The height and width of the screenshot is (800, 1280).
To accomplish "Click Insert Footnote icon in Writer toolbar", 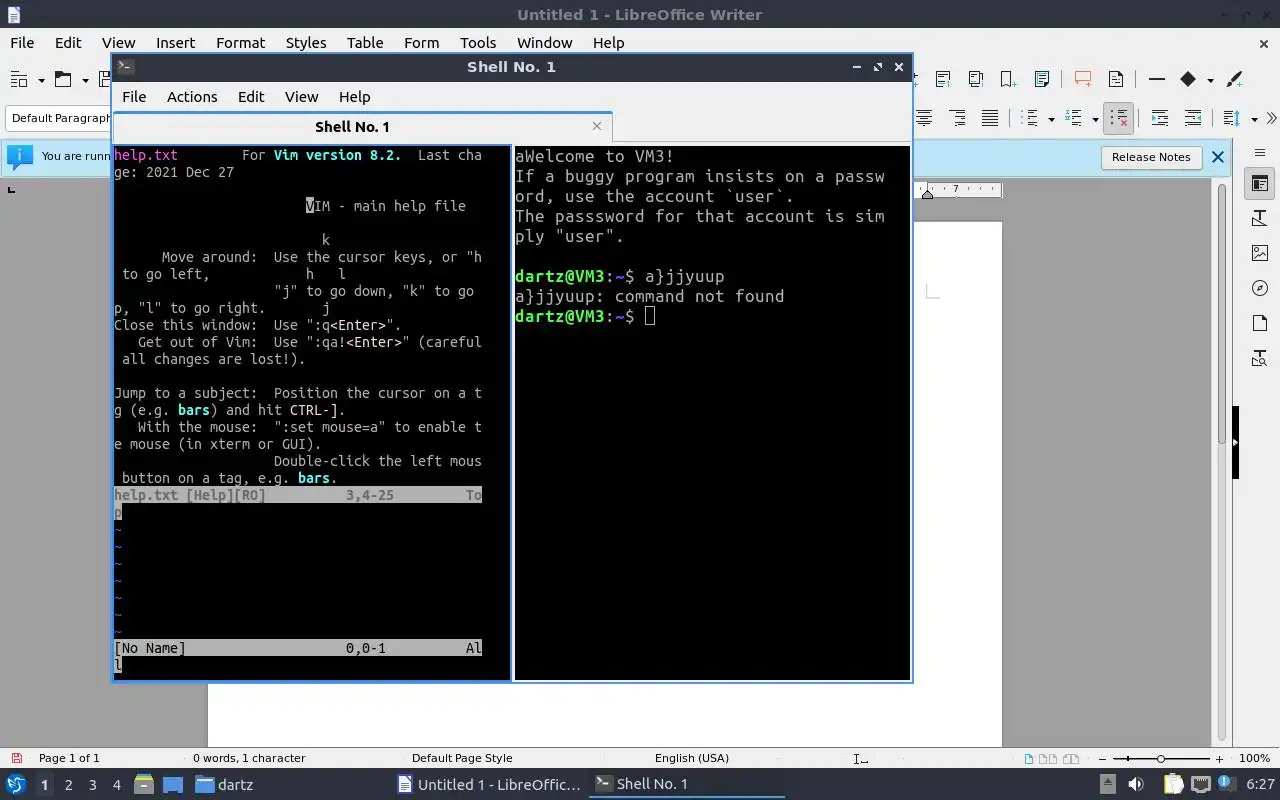I will [x=942, y=79].
